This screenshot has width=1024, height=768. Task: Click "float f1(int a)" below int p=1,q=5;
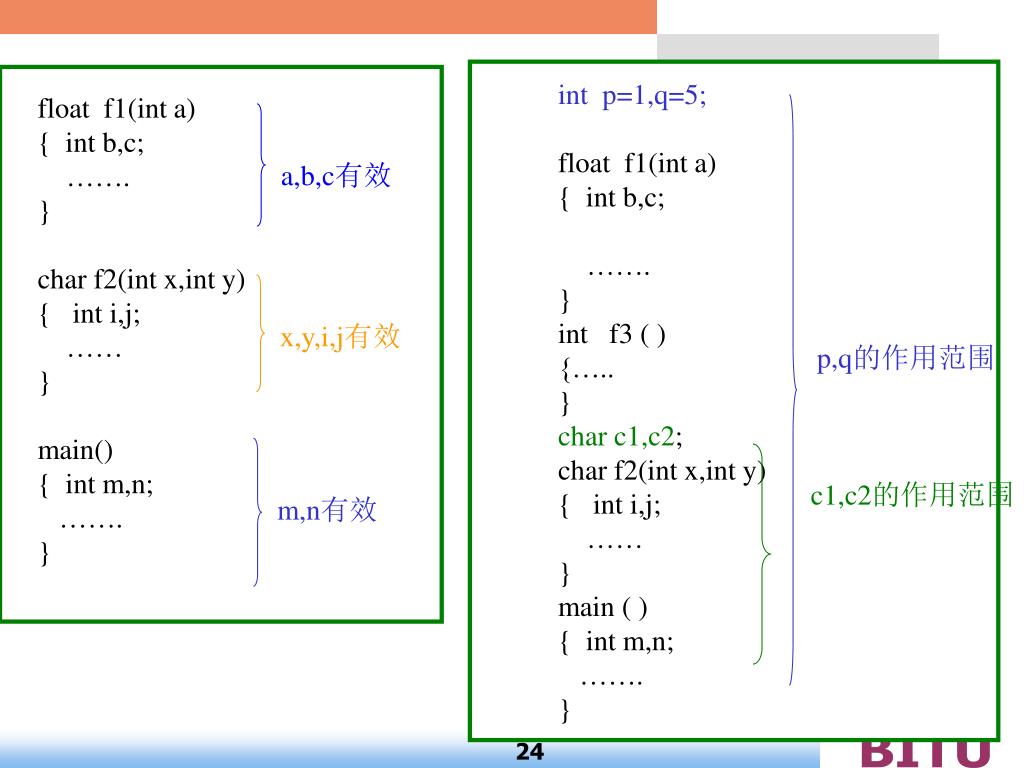(x=637, y=164)
